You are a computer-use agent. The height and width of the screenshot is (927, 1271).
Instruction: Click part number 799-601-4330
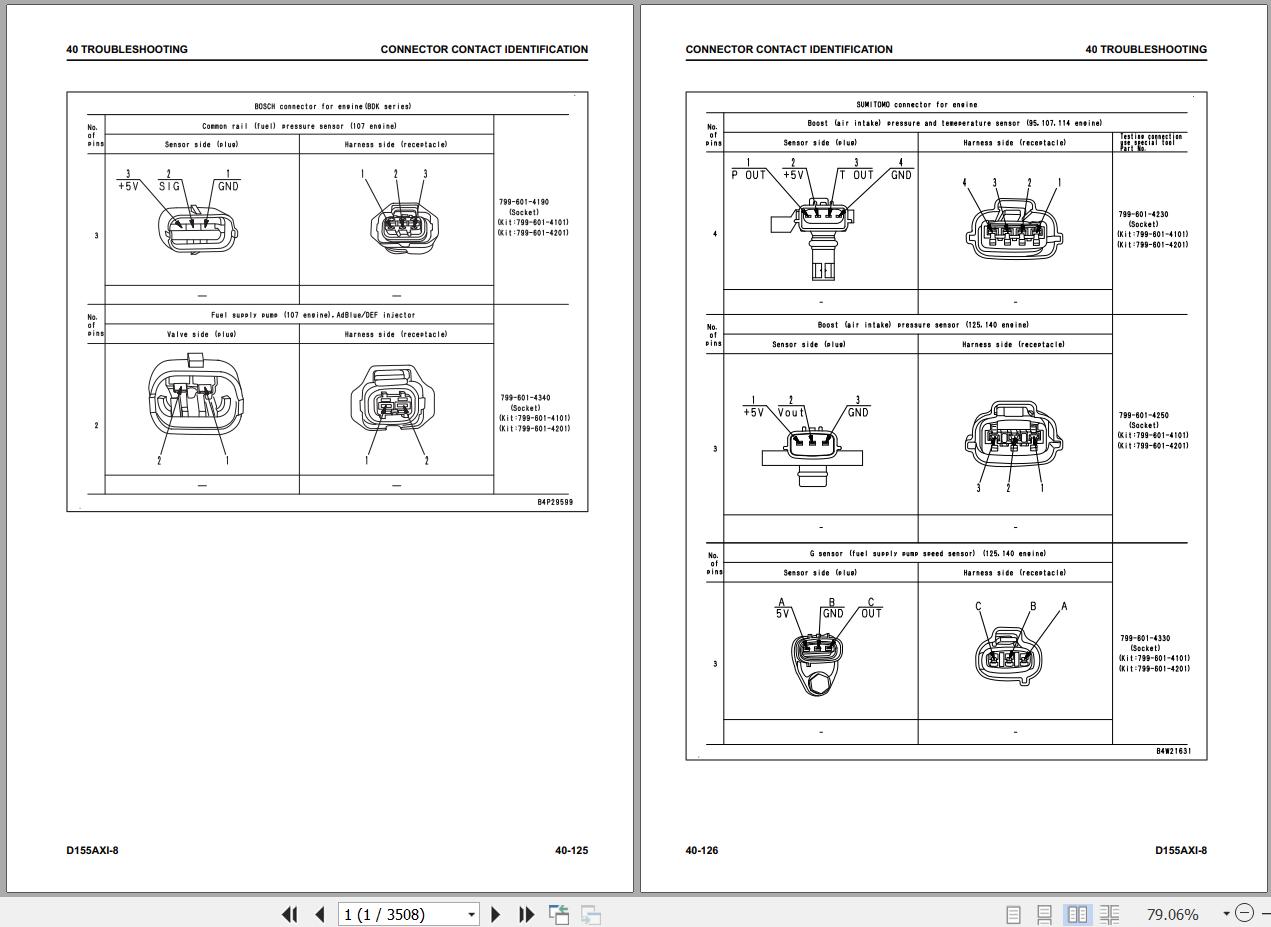[1145, 638]
